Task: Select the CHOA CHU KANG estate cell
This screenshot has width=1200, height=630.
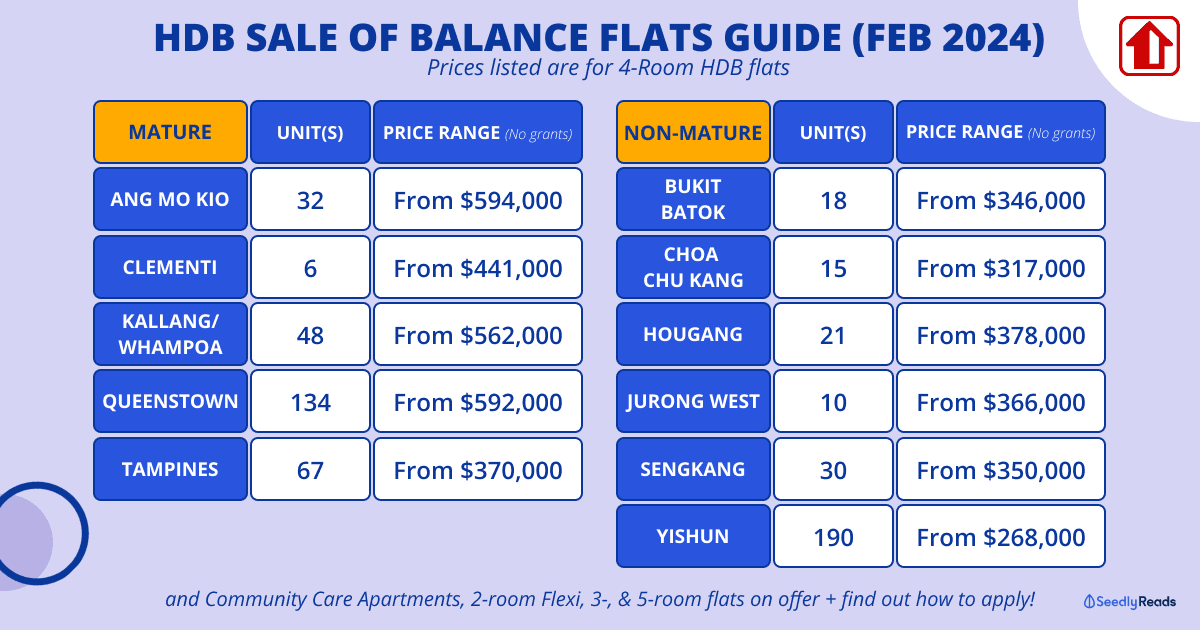Action: click(x=693, y=267)
